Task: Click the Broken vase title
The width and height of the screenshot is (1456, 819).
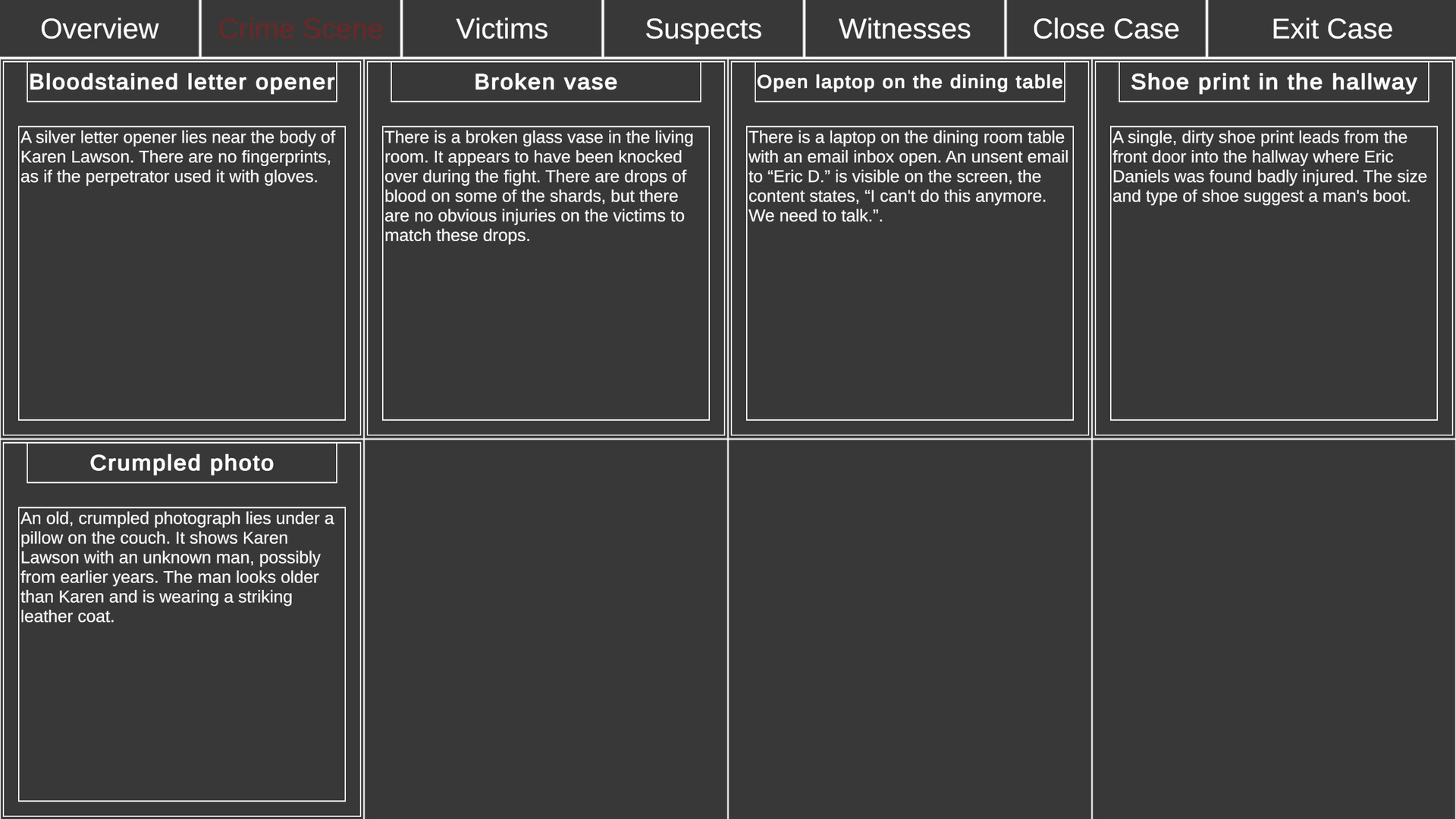Action: pos(545,82)
